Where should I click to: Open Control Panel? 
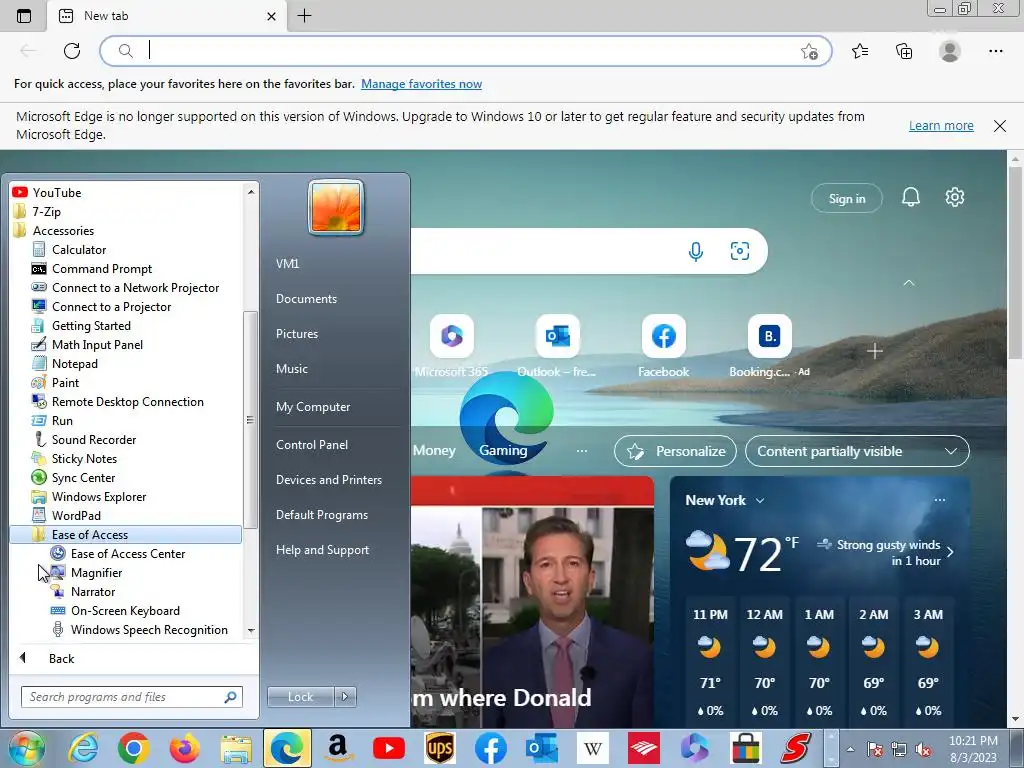[x=312, y=445]
